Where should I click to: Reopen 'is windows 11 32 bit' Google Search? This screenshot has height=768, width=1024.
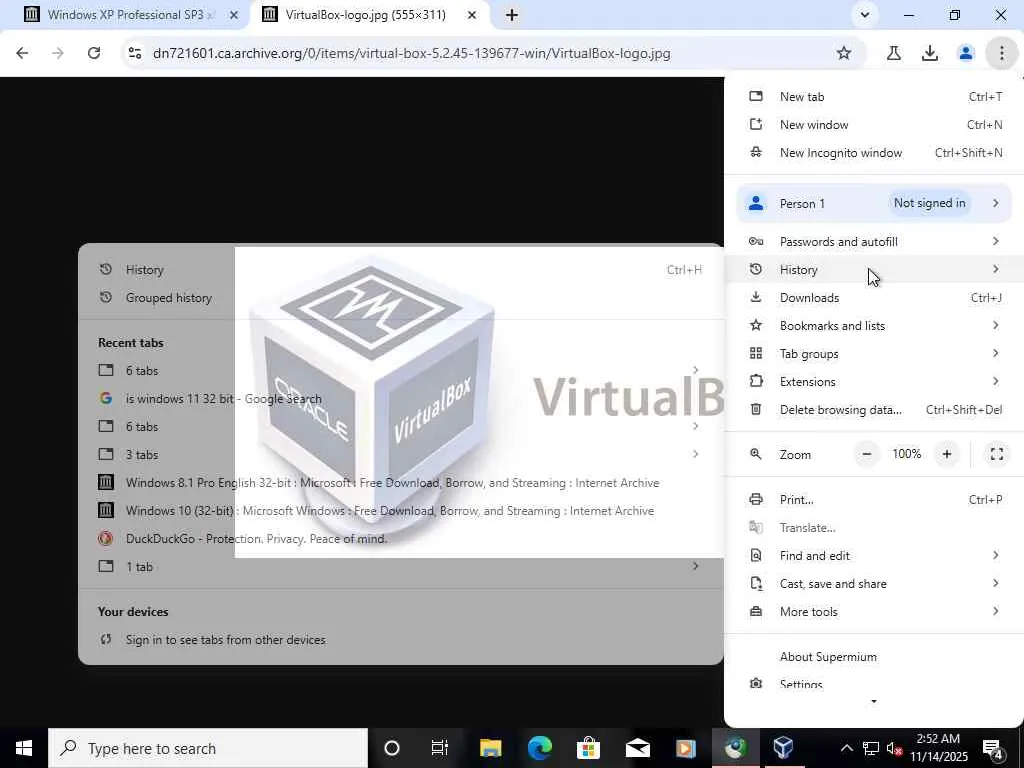click(x=400, y=398)
